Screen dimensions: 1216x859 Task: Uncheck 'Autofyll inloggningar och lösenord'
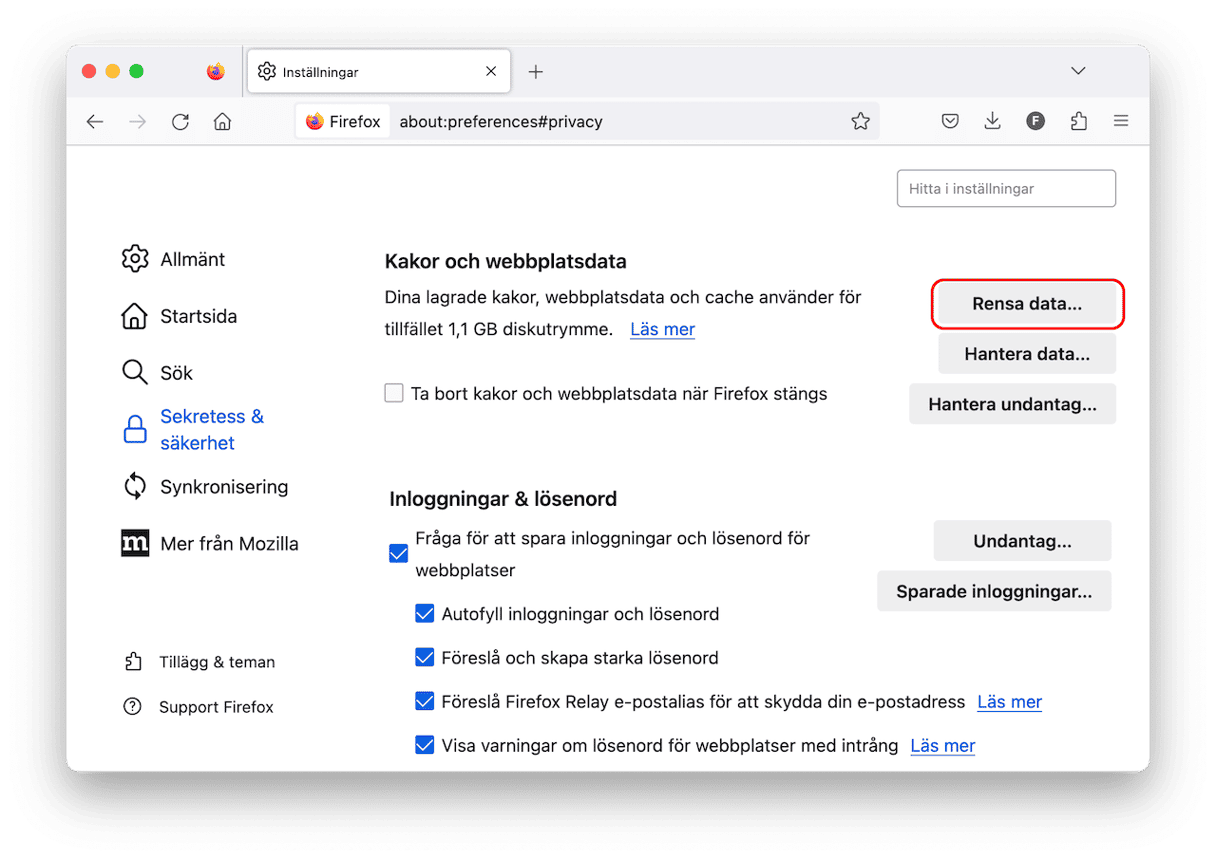[424, 614]
